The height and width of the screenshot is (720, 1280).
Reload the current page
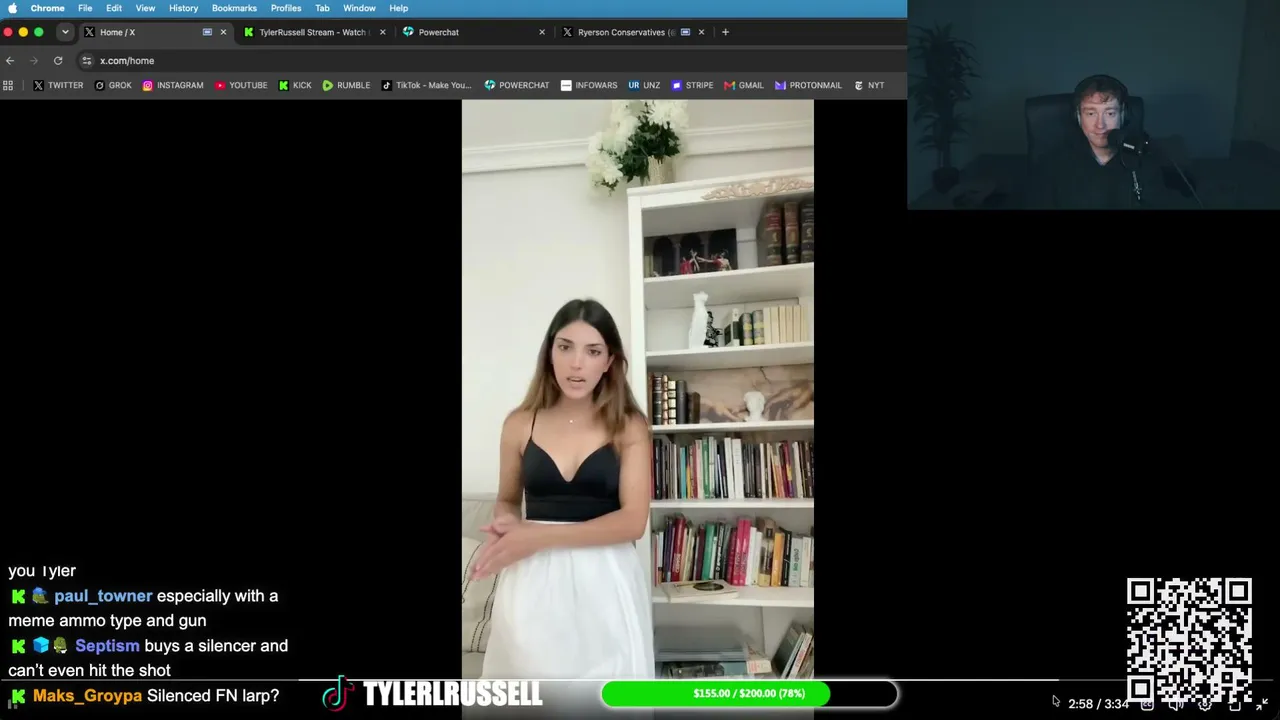coord(58,61)
